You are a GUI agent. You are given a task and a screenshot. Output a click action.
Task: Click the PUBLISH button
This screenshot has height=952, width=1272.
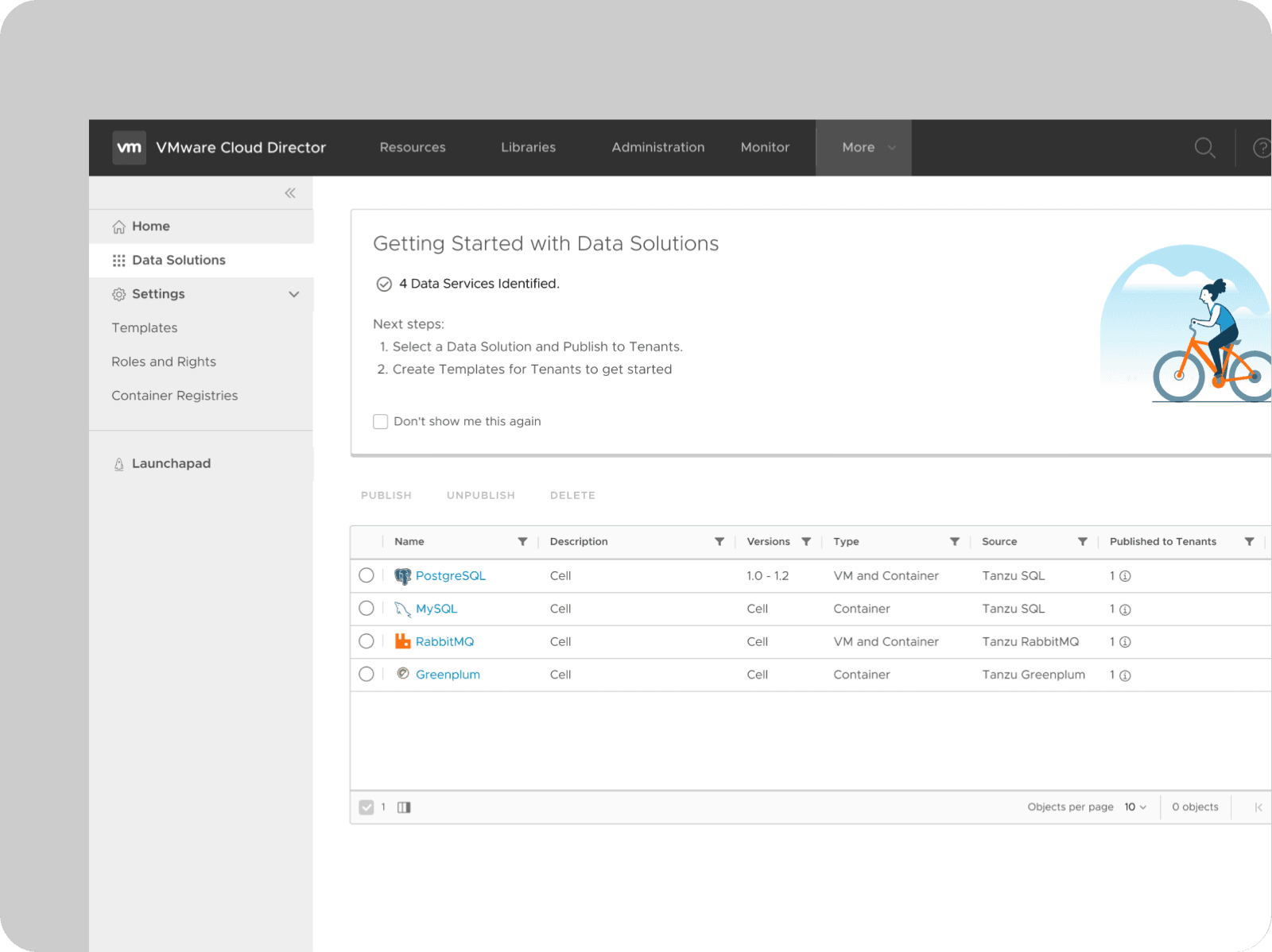[386, 496]
